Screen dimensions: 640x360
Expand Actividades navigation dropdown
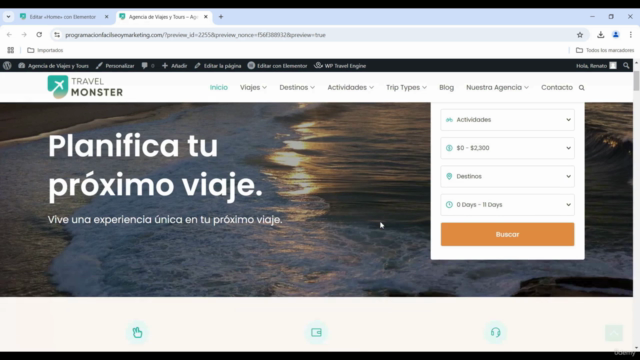[x=351, y=87]
